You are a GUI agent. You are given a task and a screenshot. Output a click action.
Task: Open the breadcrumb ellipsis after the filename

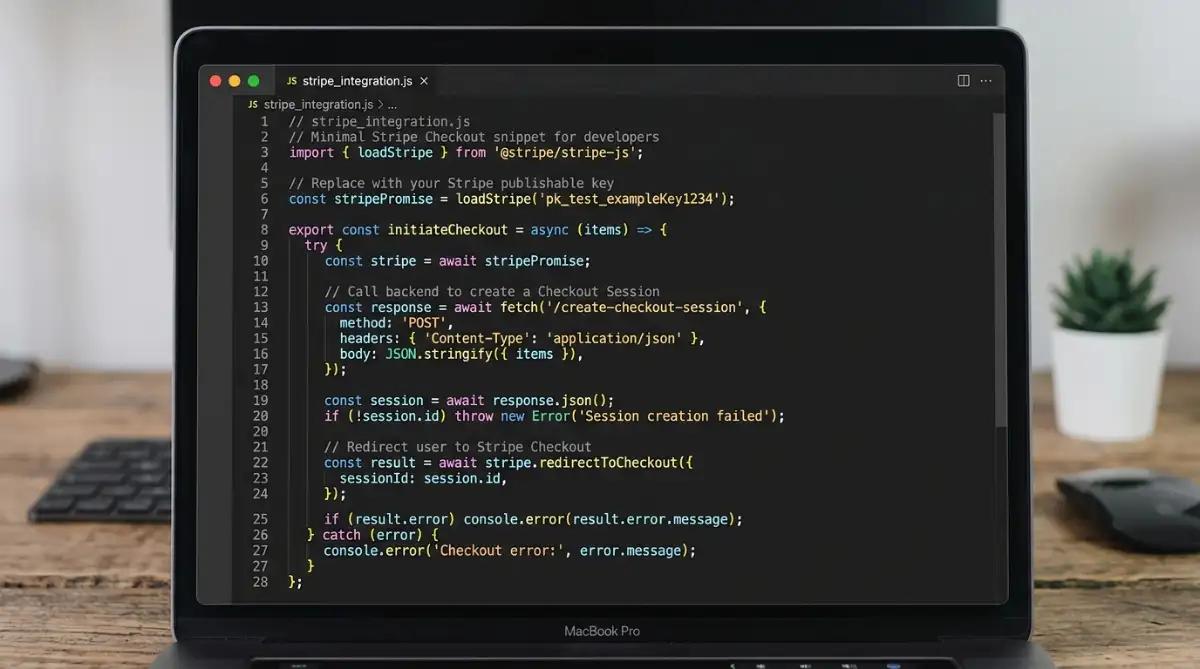tap(392, 104)
